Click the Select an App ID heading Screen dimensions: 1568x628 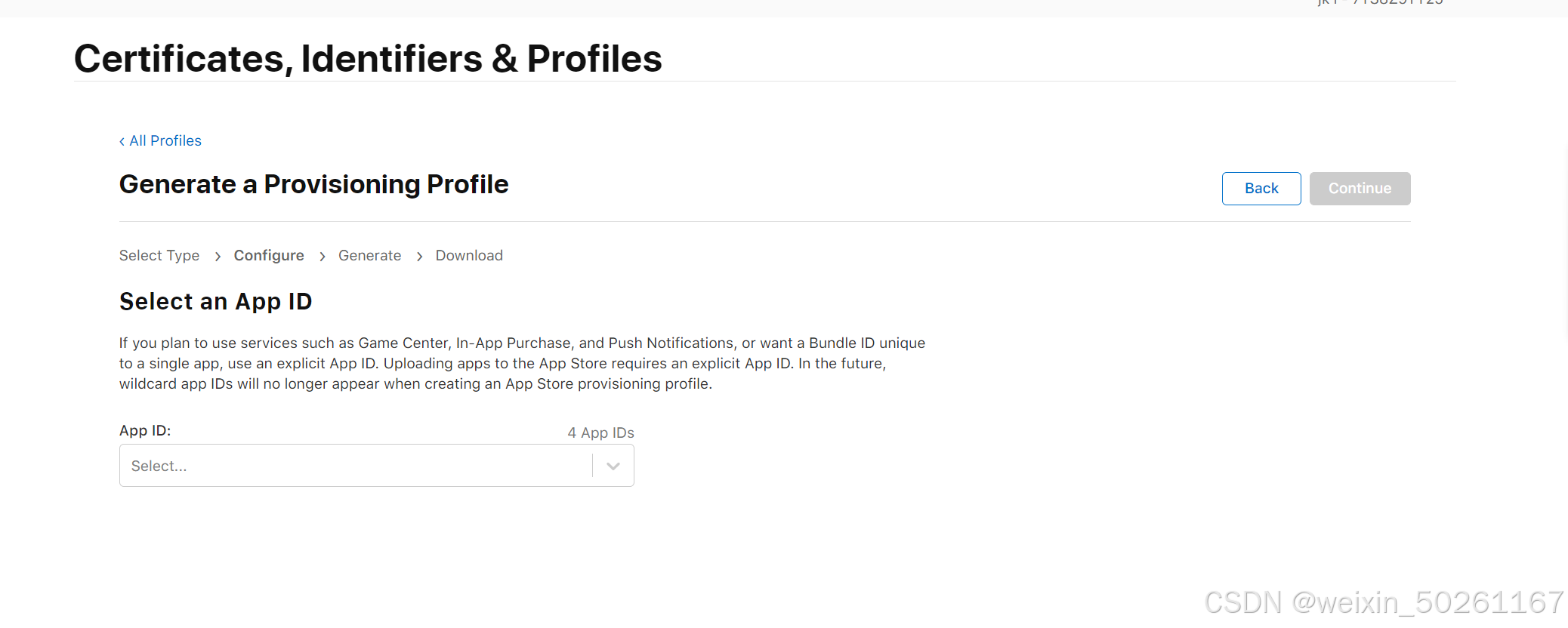pyautogui.click(x=215, y=302)
